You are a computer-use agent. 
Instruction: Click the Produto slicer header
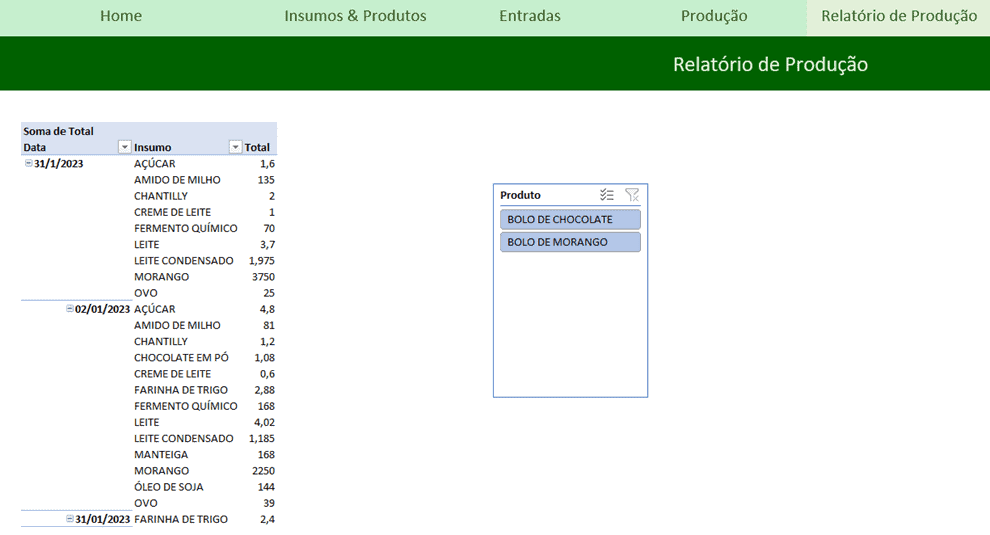point(521,195)
